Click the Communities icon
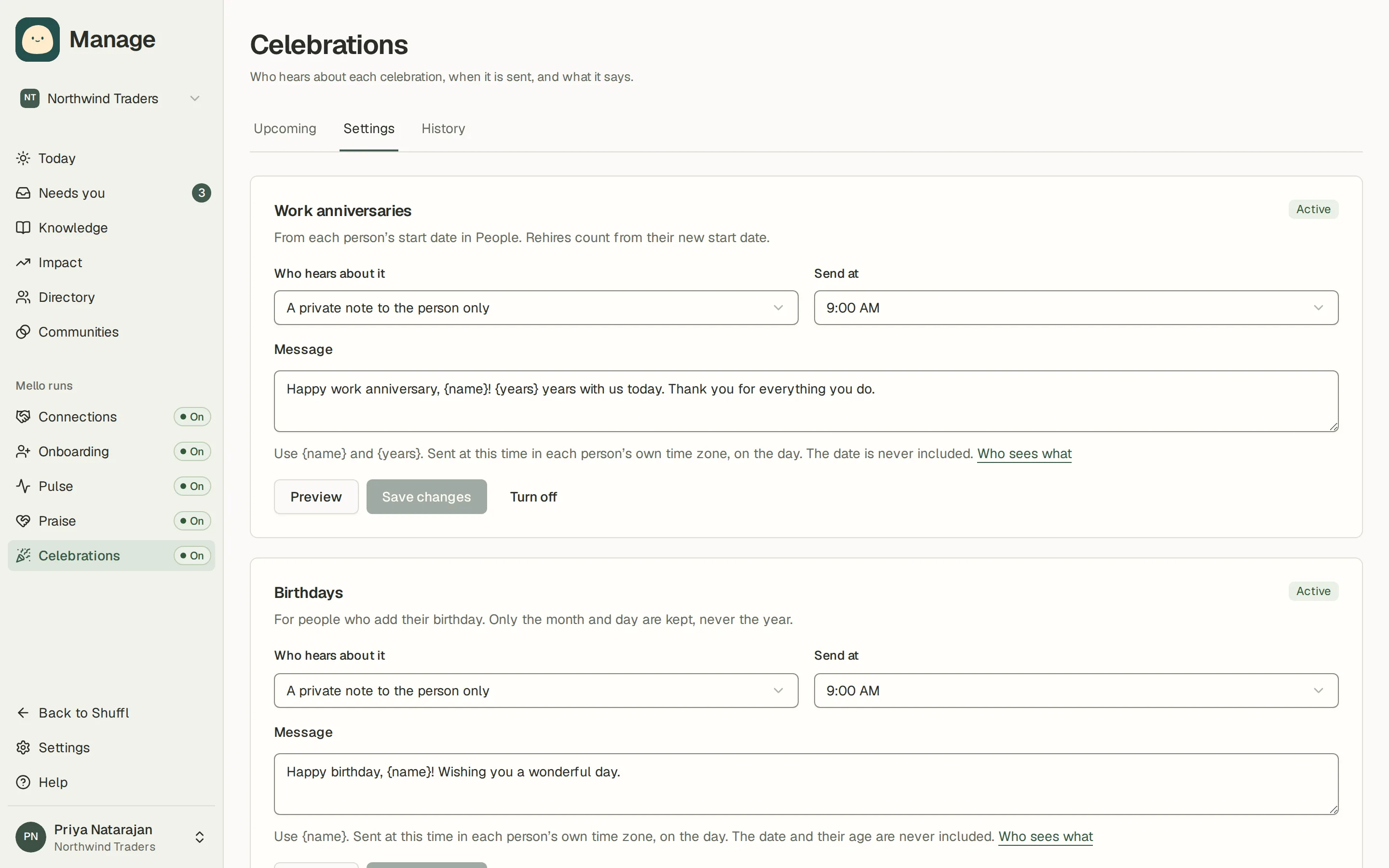 [23, 332]
